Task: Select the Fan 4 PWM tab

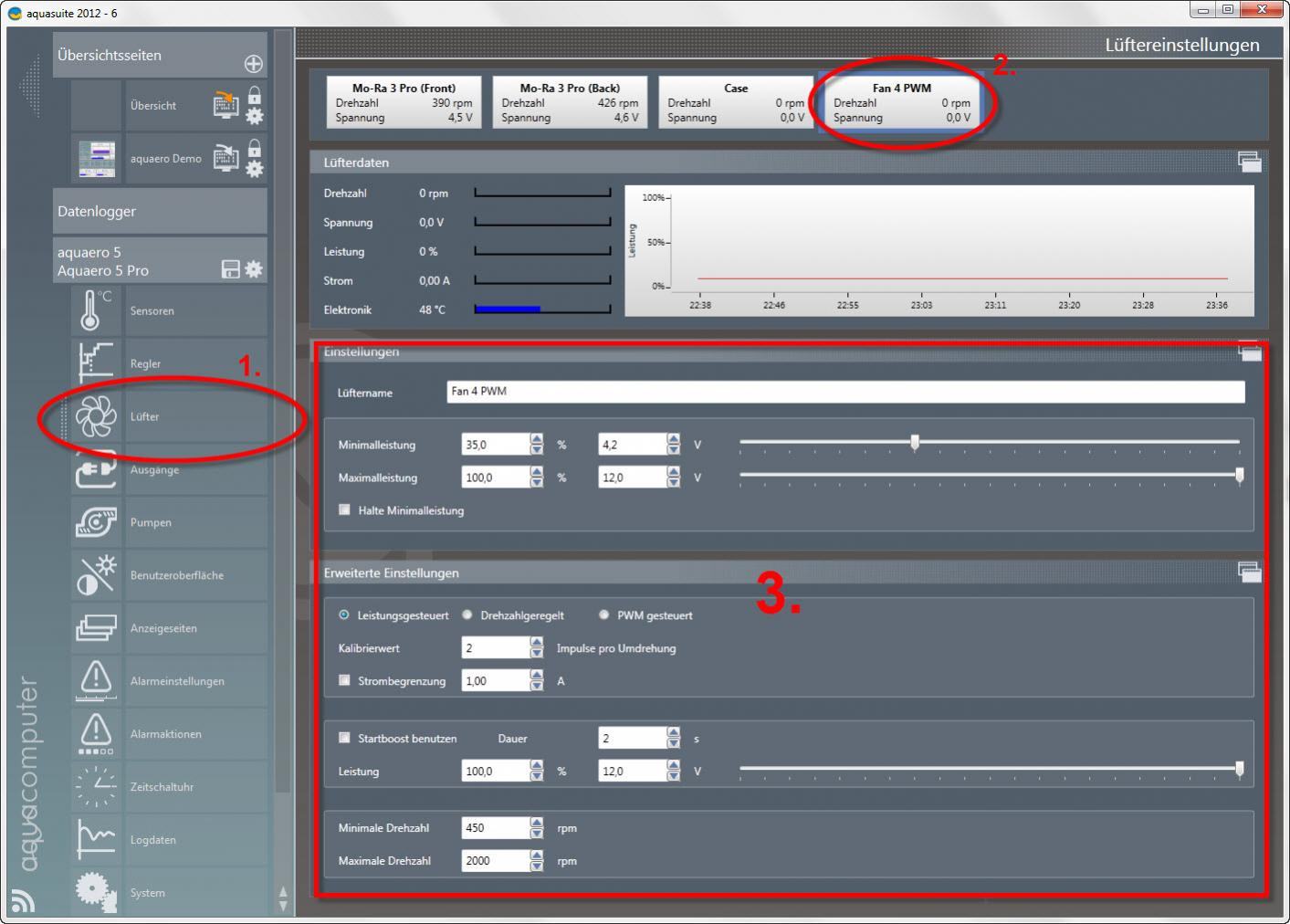Action: (902, 102)
